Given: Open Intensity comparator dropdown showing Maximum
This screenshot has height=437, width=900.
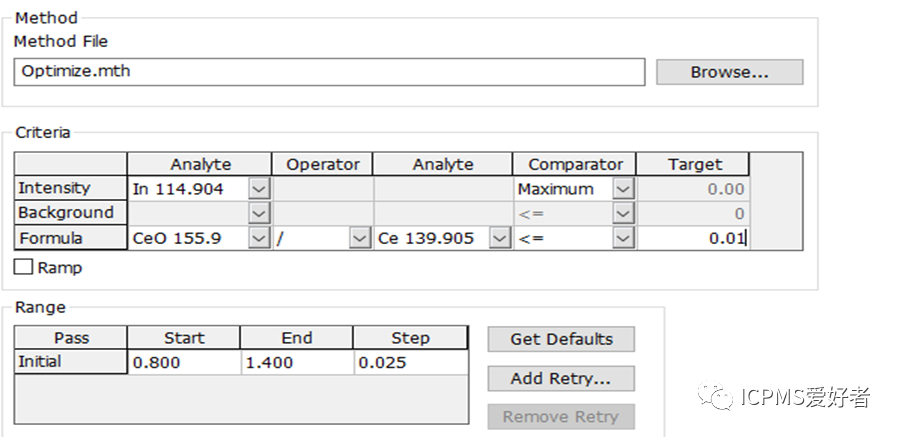Looking at the screenshot, I should pos(623,189).
